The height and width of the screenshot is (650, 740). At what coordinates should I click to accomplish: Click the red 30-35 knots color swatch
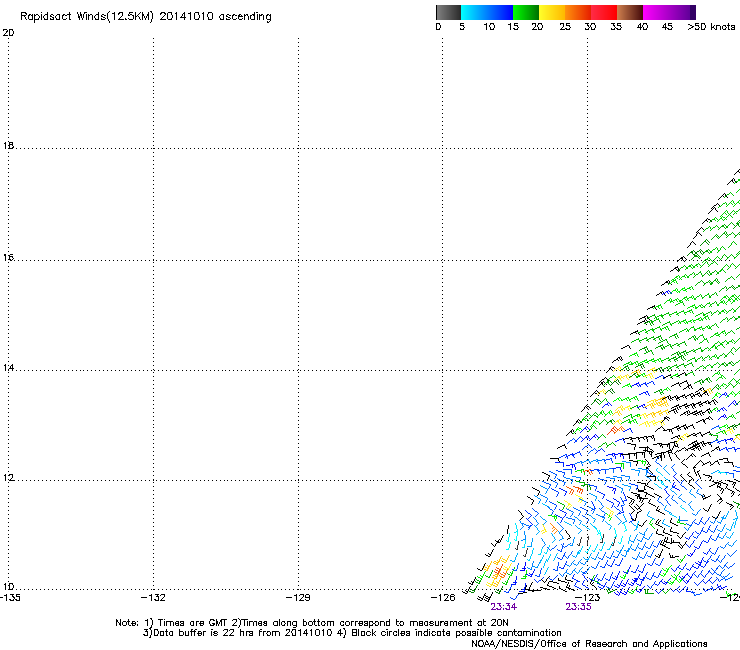point(604,12)
